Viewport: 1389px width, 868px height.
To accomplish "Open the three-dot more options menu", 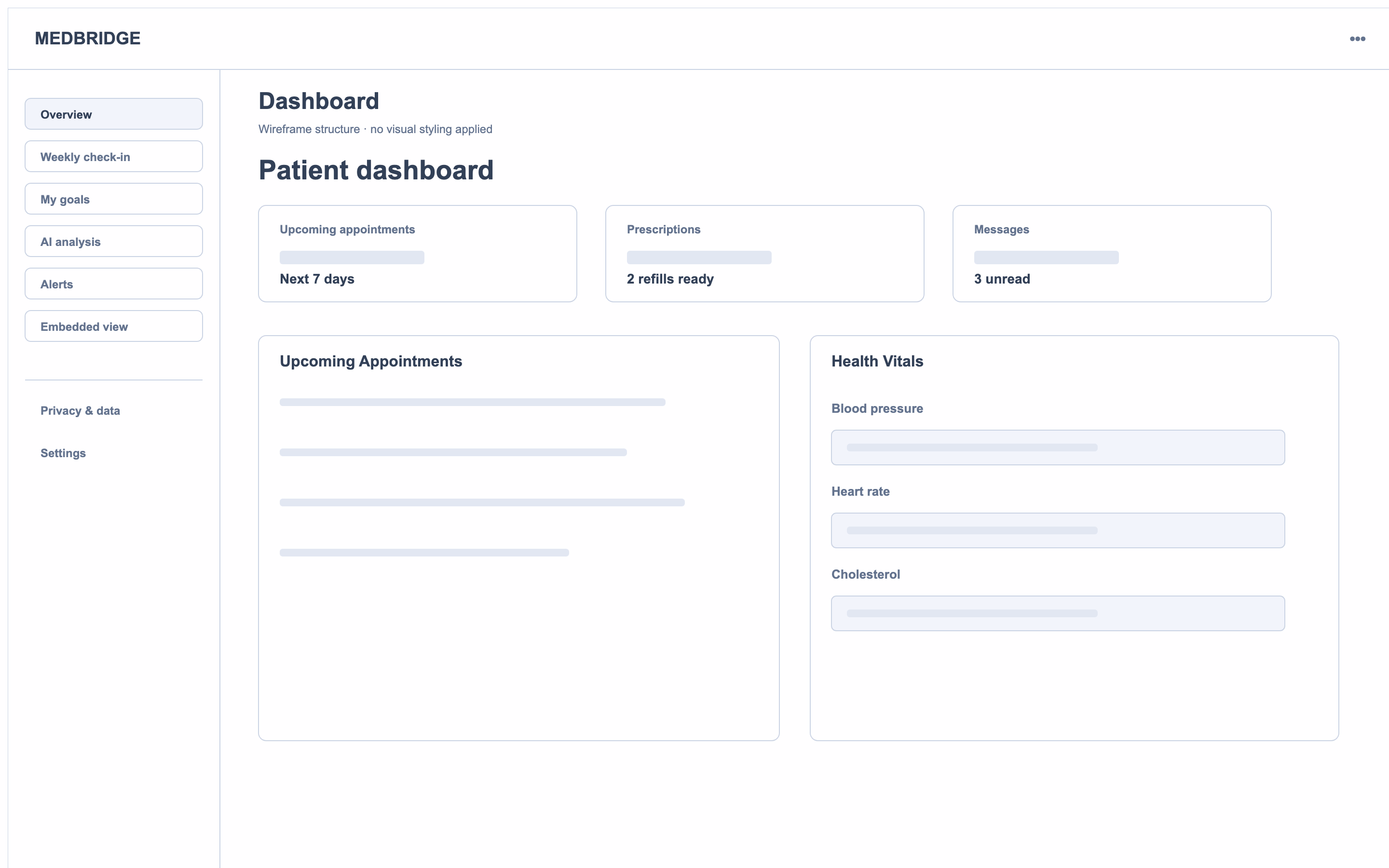I will pyautogui.click(x=1357, y=39).
